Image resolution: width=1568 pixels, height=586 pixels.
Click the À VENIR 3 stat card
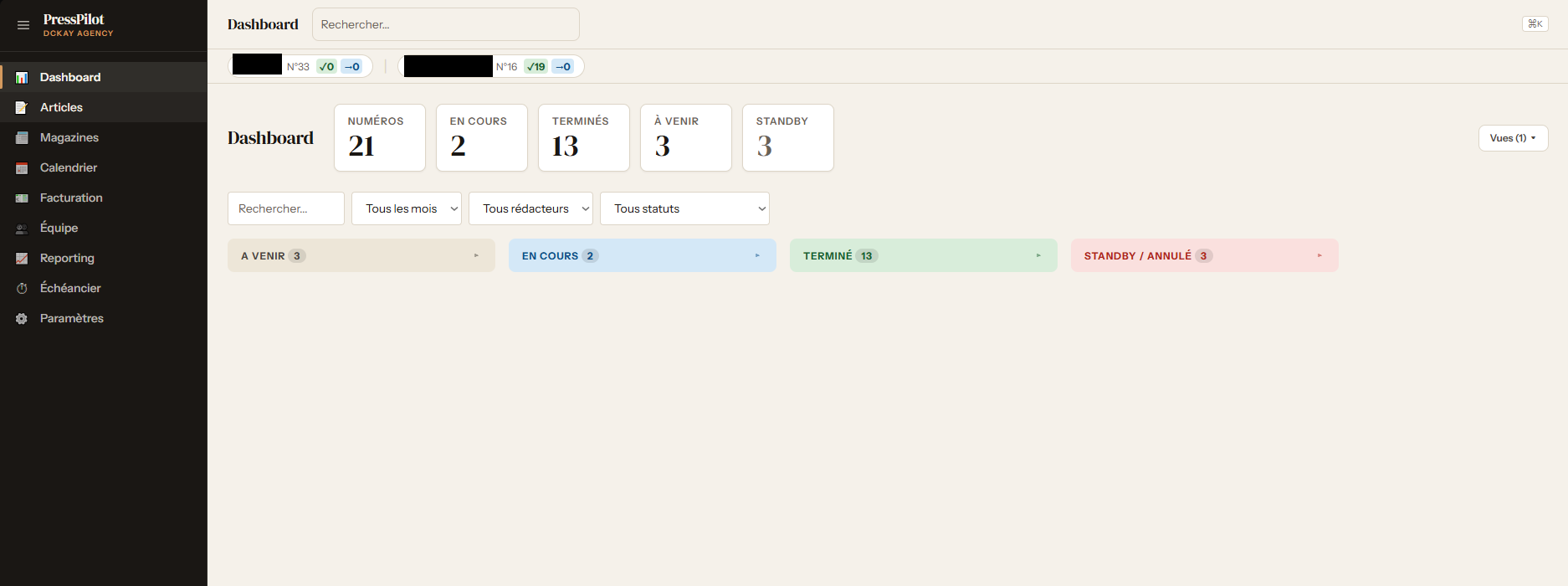pos(686,138)
